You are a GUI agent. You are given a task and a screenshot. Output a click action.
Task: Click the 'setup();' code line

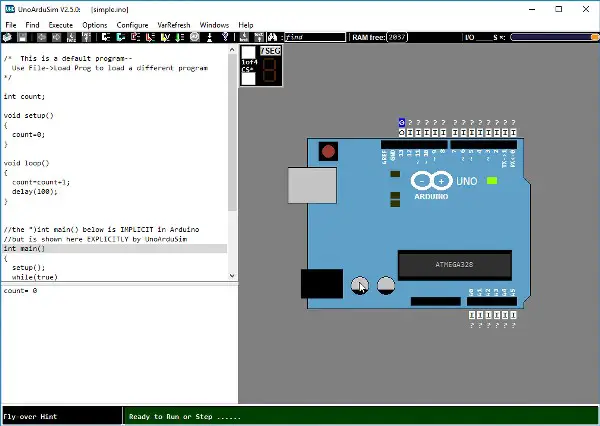(x=28, y=268)
